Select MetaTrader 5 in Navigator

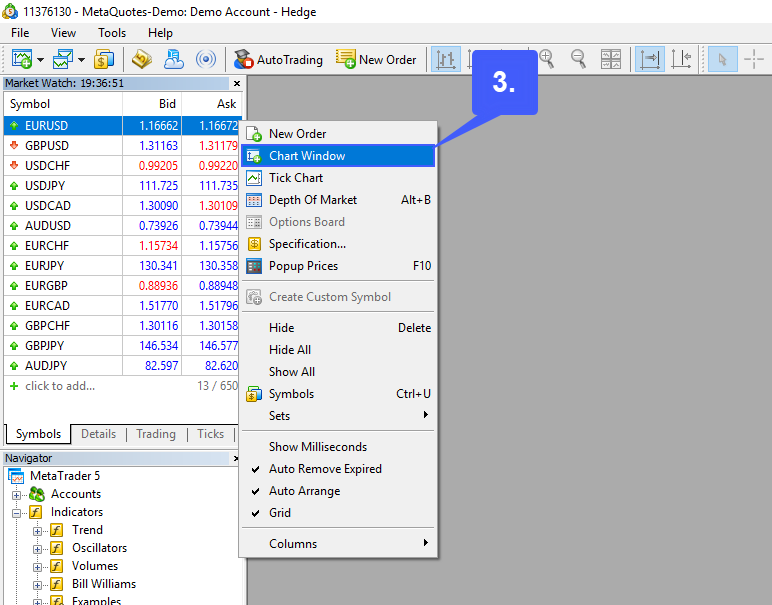tap(64, 476)
